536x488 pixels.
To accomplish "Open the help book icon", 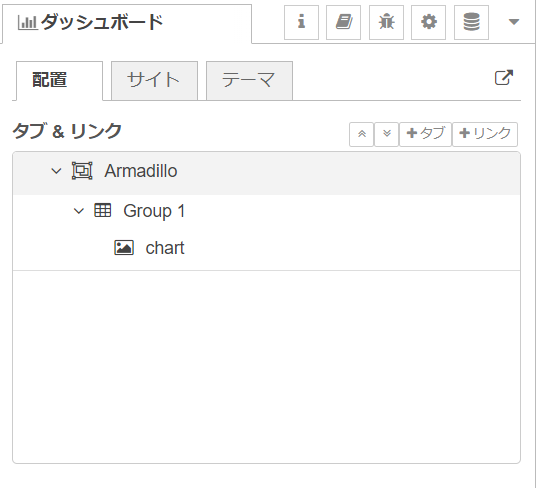I will click(344, 22).
